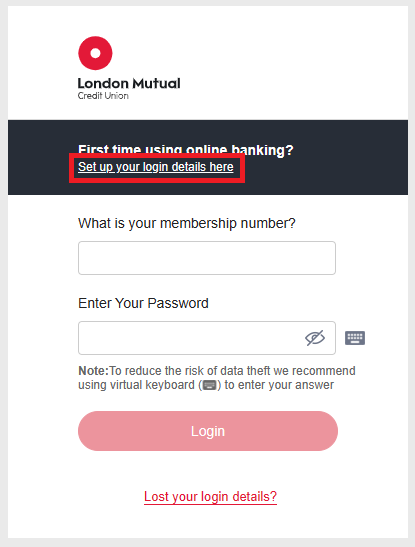Click the First time using online banking heading
The height and width of the screenshot is (547, 415).
point(186,150)
